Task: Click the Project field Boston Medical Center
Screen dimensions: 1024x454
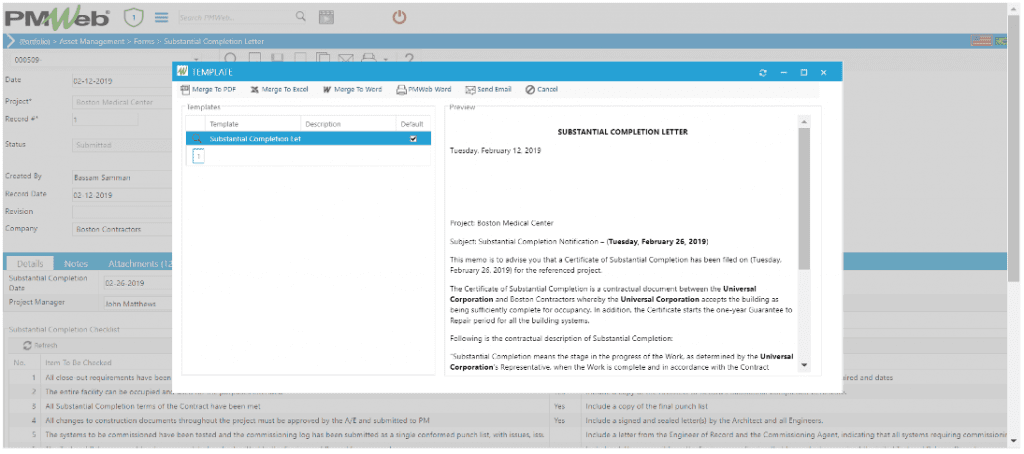Action: point(121,102)
